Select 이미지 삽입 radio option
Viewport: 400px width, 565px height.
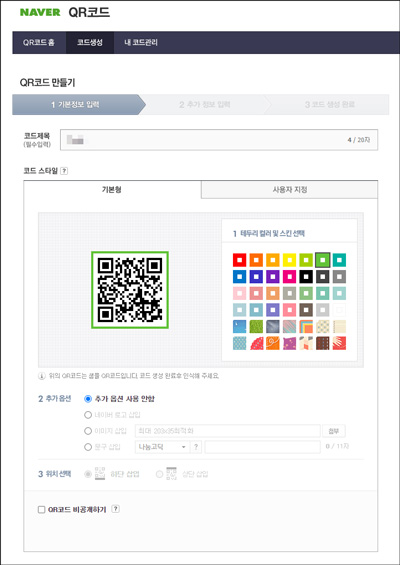(x=88, y=431)
